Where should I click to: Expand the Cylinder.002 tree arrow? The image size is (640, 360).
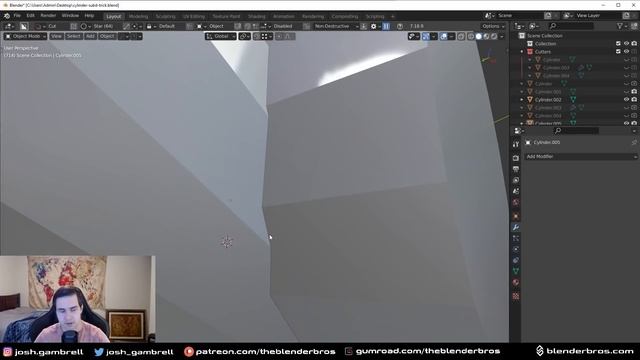tap(522, 100)
